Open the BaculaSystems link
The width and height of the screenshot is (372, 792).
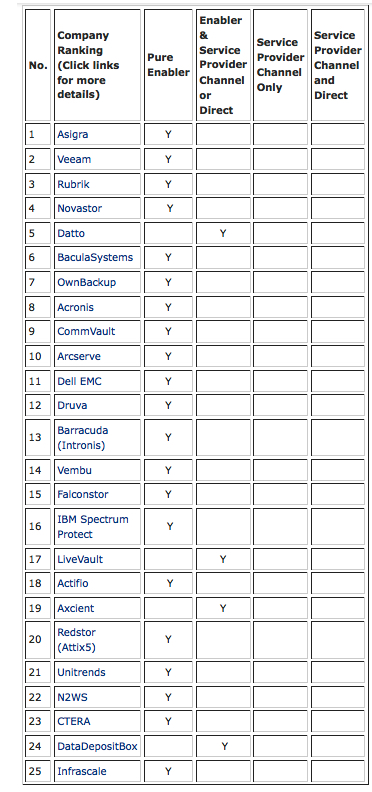[x=95, y=257]
